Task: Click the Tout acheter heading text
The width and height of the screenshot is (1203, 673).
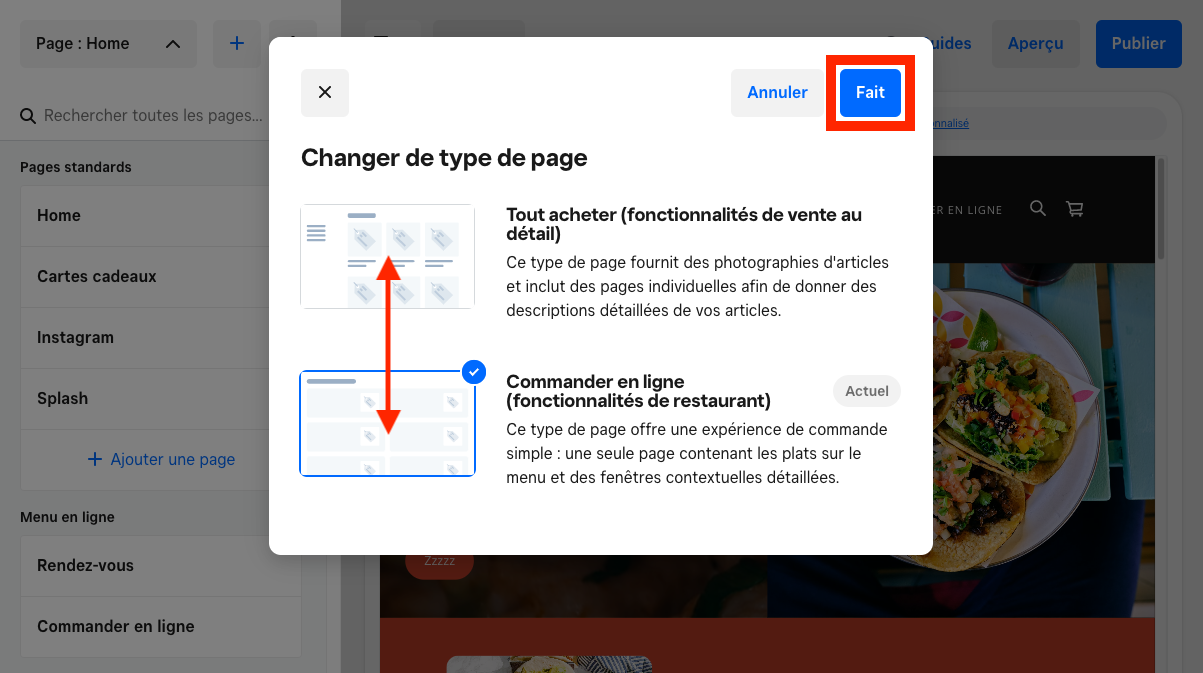Action: (x=684, y=224)
